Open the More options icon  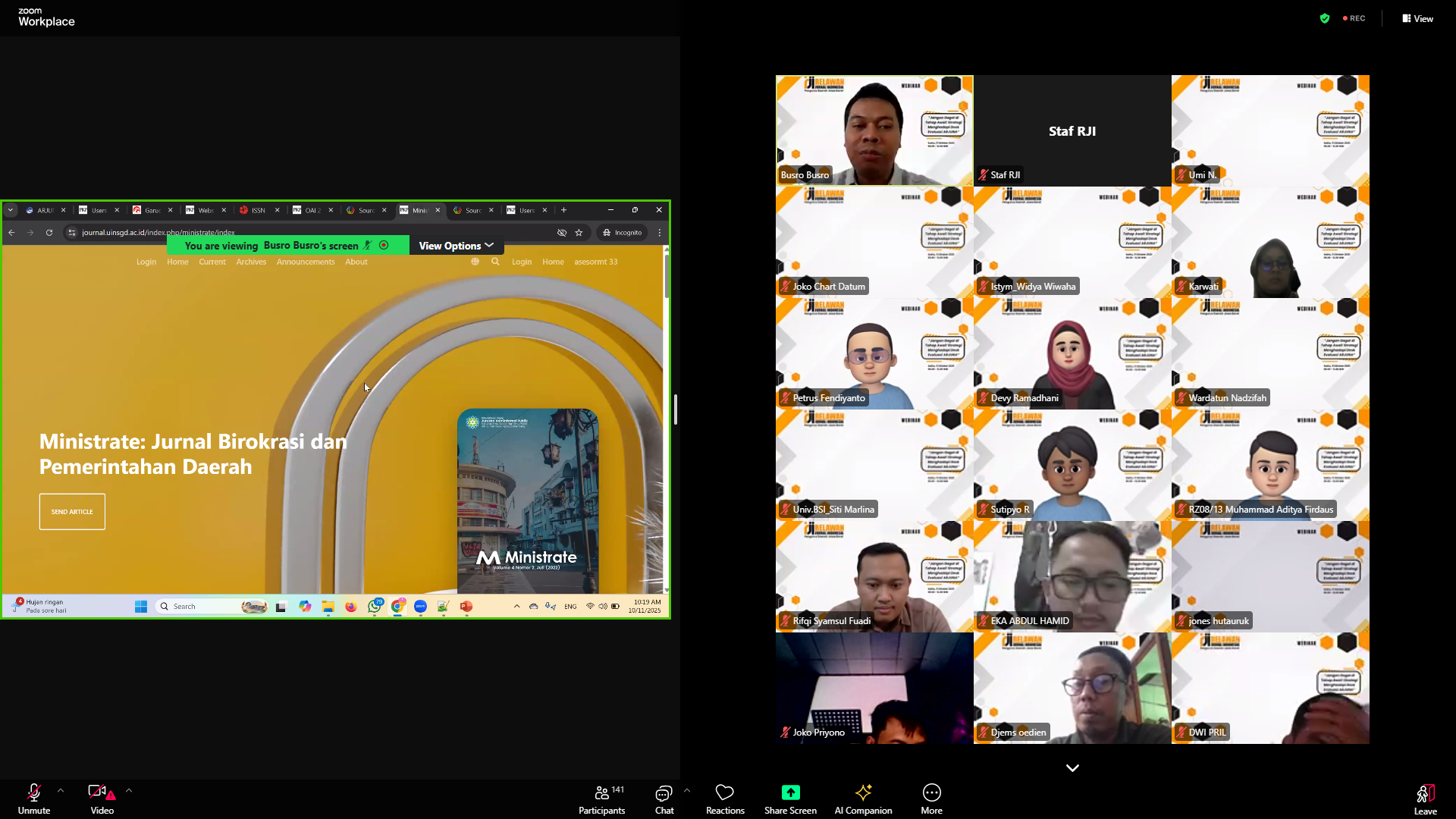[x=931, y=793]
